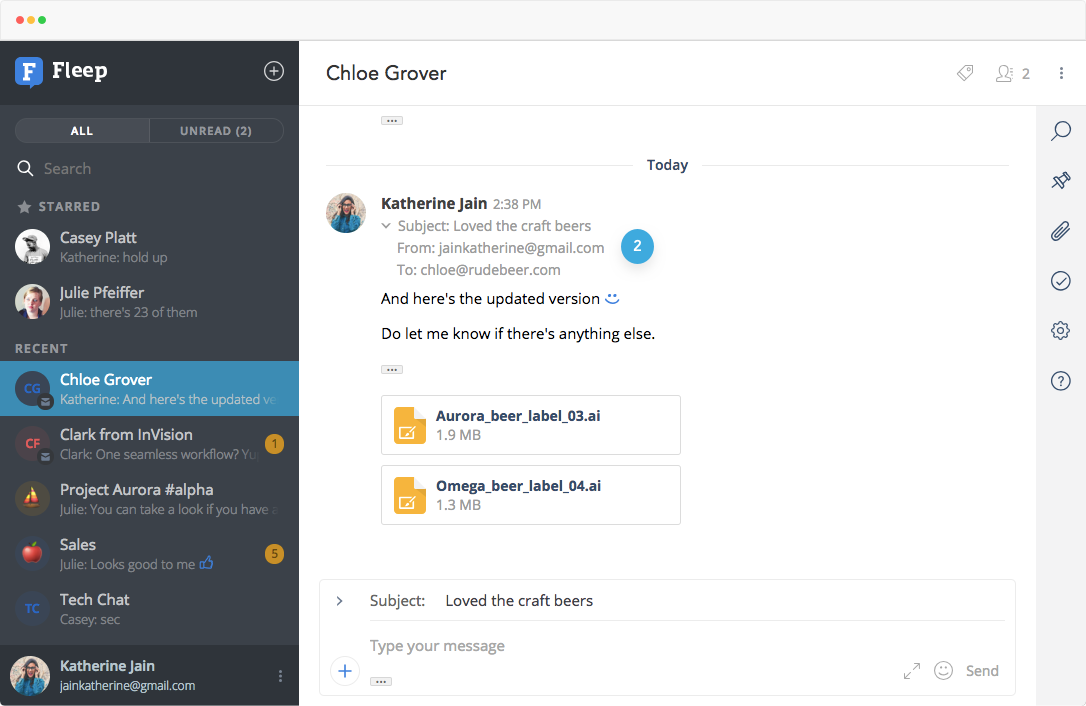
Task: Click the Fleep logo icon
Action: pyautogui.click(x=29, y=72)
